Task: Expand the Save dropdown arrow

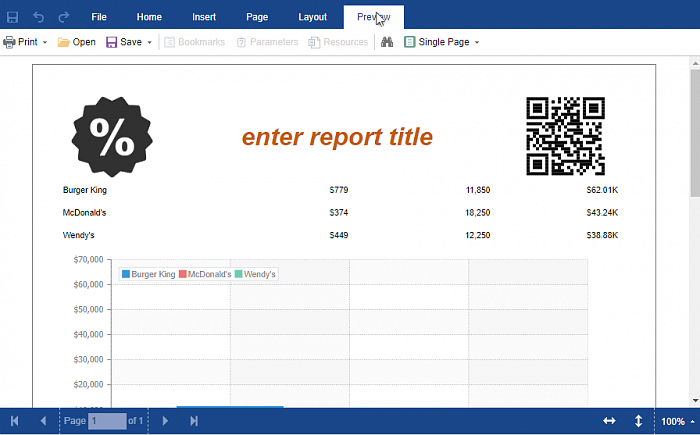Action: point(150,42)
